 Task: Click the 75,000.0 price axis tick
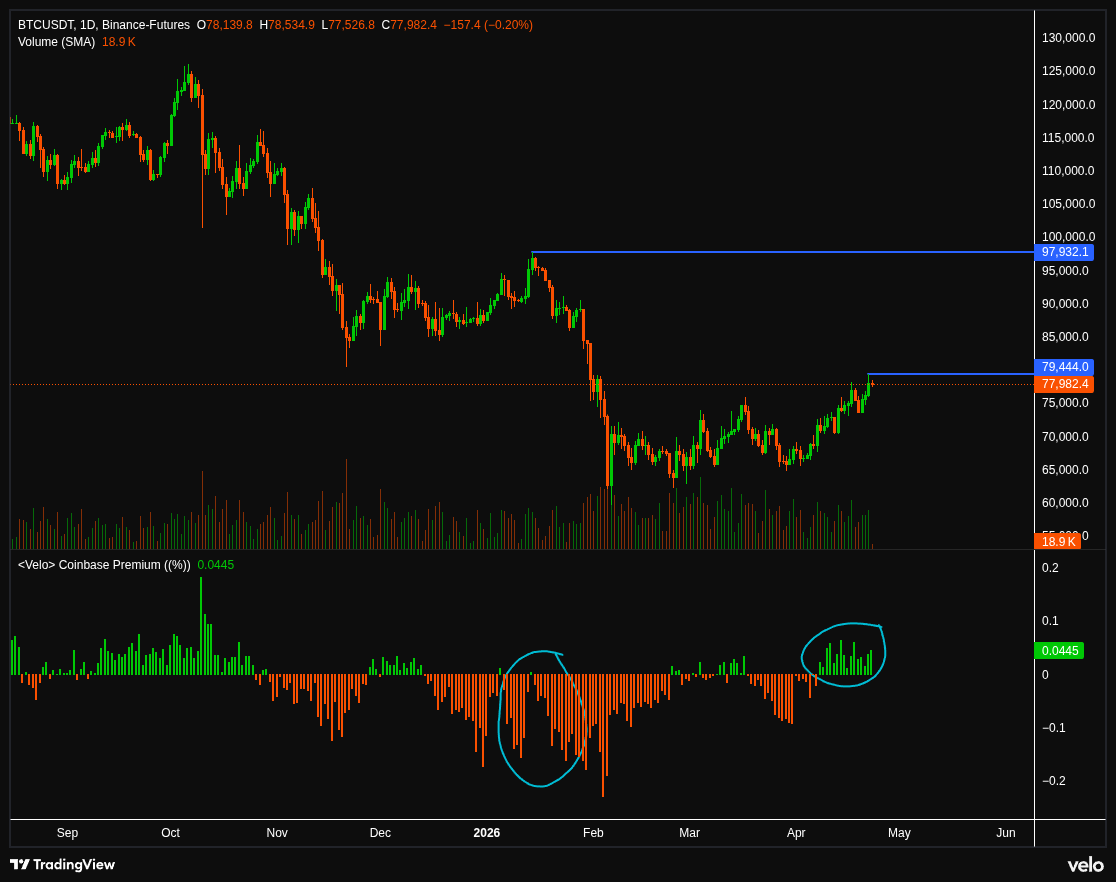tap(1065, 403)
